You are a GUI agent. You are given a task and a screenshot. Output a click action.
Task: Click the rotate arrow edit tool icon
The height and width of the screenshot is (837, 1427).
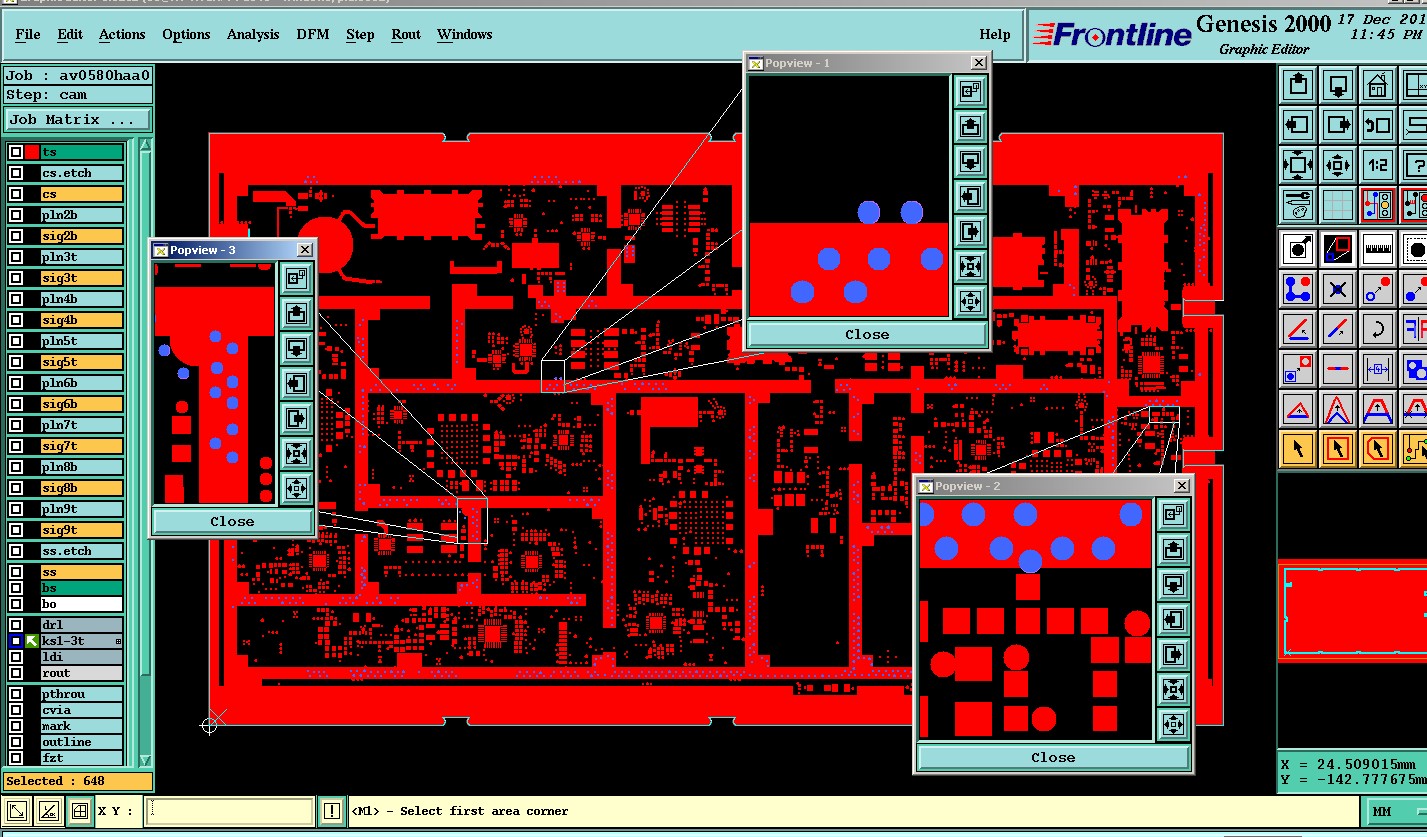(1378, 327)
